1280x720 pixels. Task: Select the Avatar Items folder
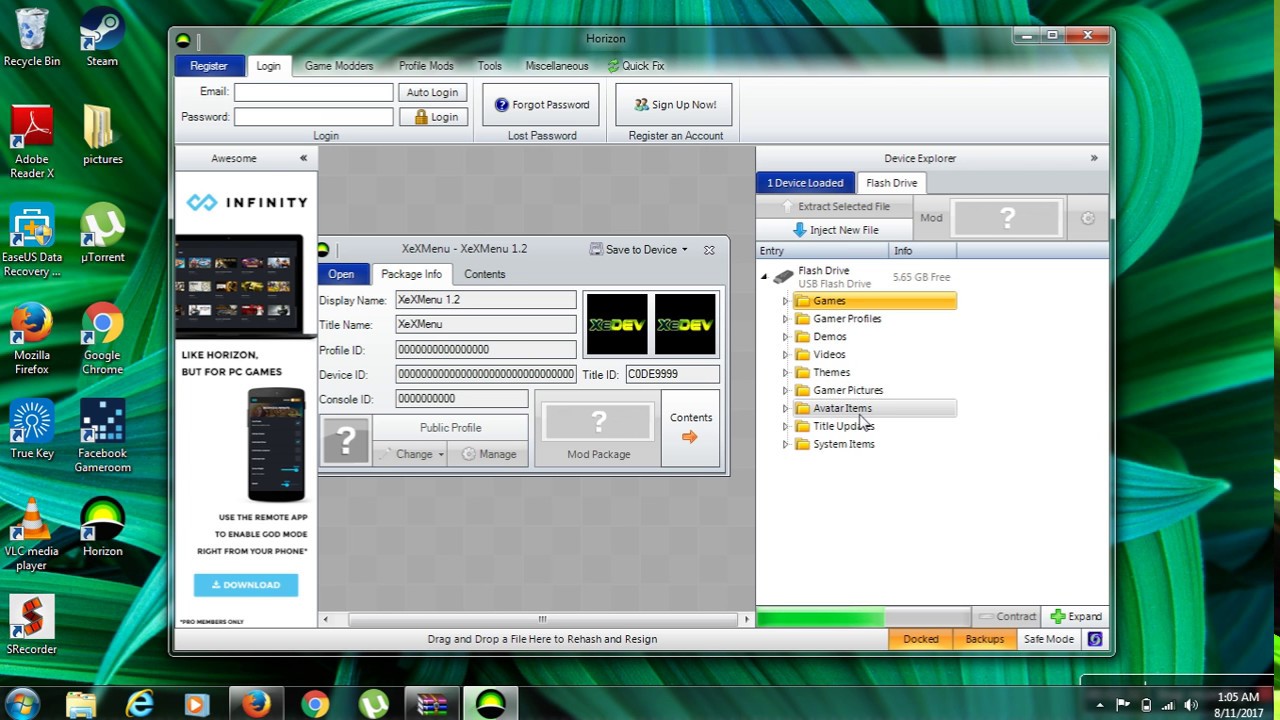(875, 408)
